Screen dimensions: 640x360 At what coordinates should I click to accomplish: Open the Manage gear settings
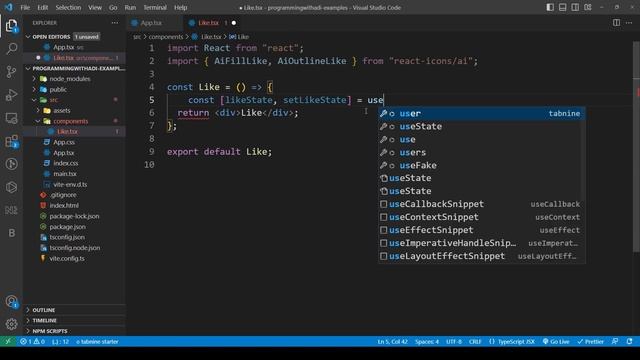pyautogui.click(x=11, y=324)
